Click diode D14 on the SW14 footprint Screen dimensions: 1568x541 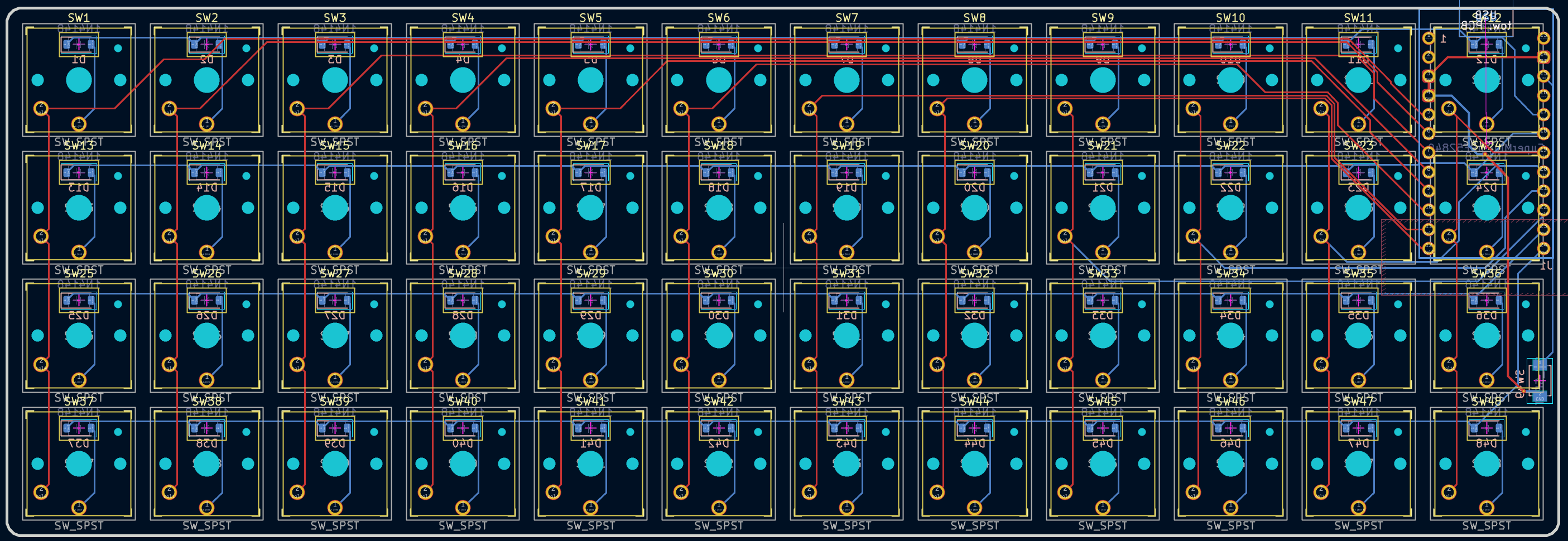coord(206,173)
